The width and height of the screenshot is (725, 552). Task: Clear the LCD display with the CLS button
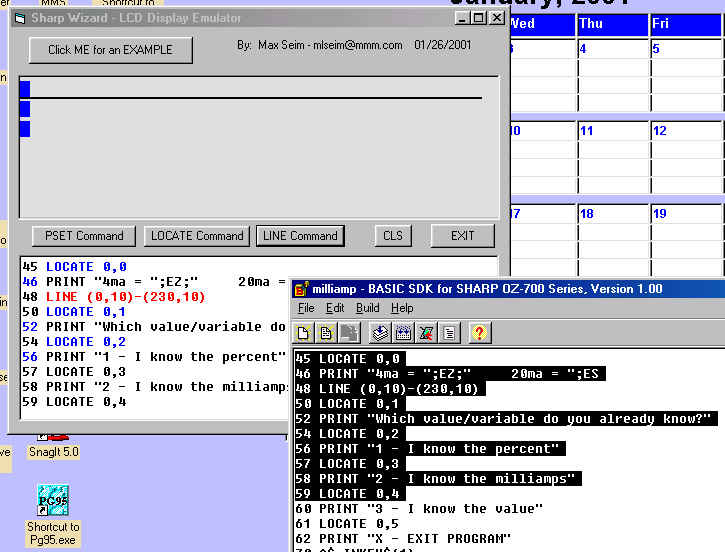[x=393, y=236]
